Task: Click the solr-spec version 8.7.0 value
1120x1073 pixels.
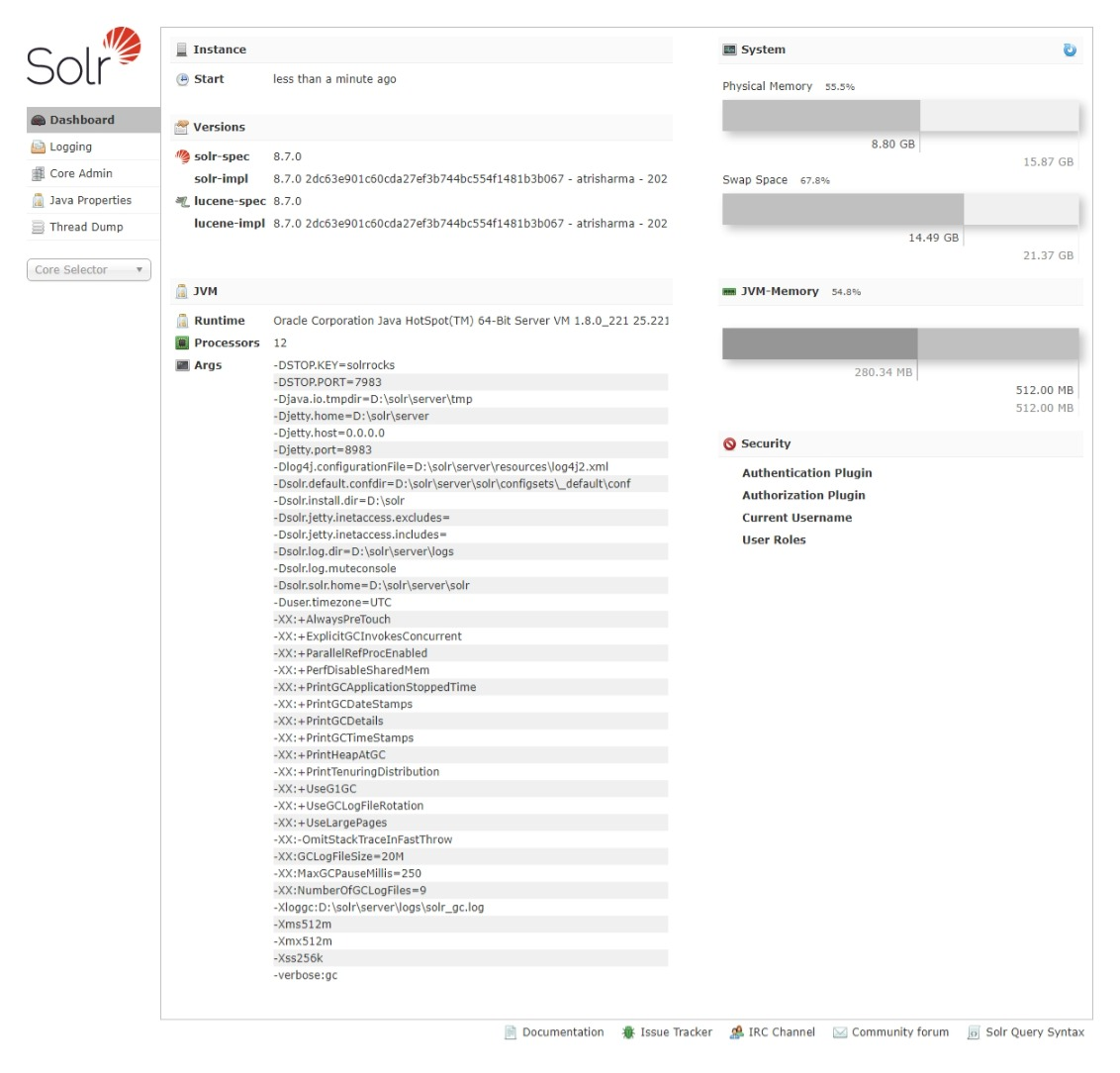Action: point(287,156)
